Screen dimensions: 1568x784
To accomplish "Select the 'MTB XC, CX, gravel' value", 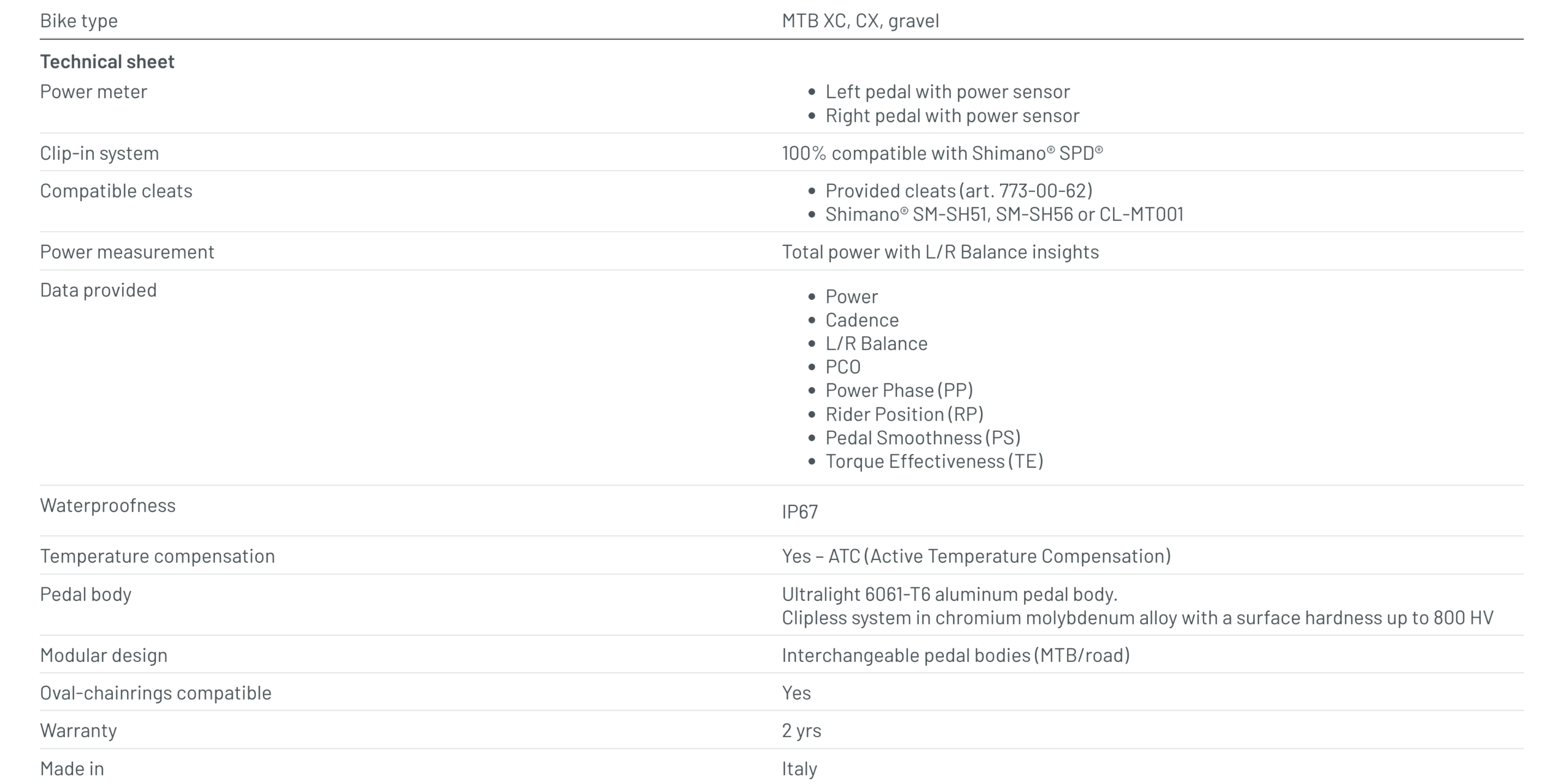I will [x=860, y=21].
